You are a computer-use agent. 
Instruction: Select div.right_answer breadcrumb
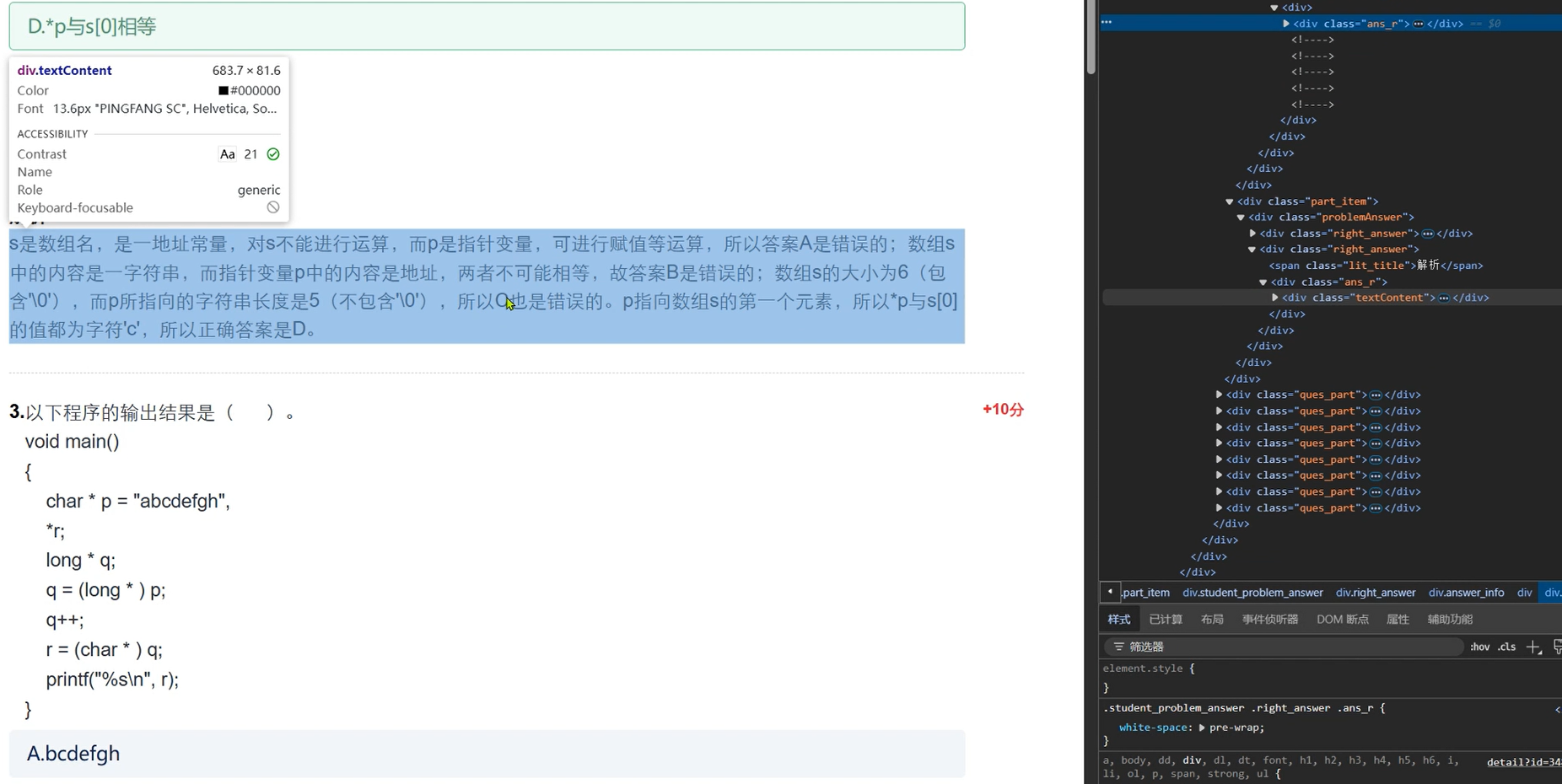[1376, 593]
